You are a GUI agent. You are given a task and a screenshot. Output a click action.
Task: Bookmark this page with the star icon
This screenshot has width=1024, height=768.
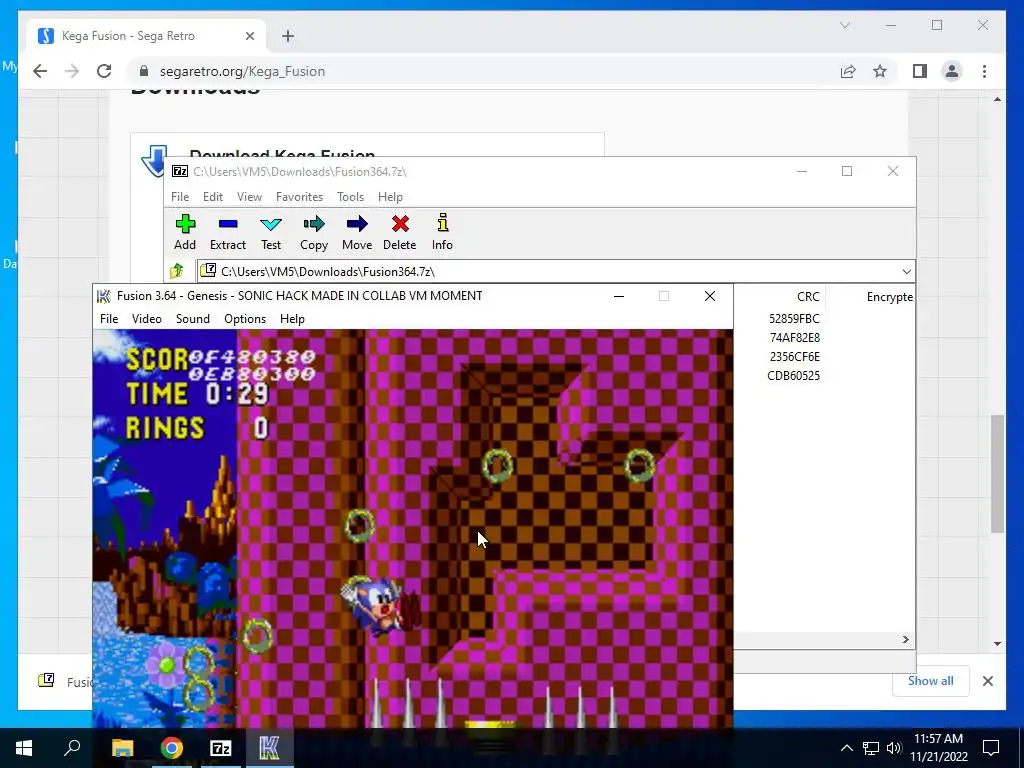pyautogui.click(x=880, y=71)
